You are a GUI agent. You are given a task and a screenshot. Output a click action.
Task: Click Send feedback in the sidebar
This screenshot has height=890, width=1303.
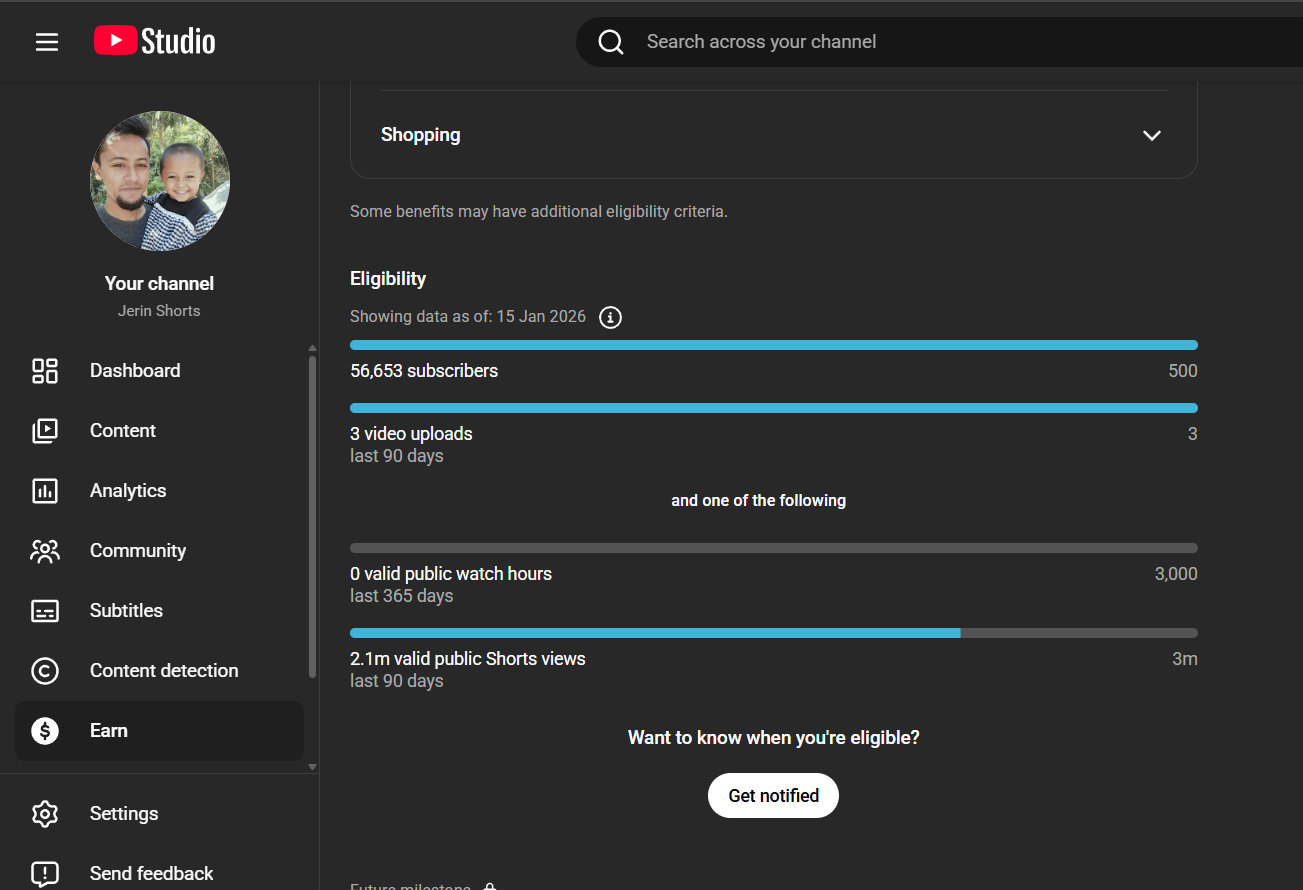[151, 874]
